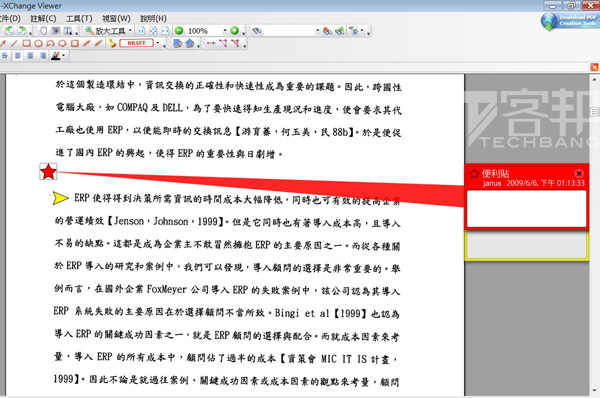Open the zoom percentage dropdown
Screen dimensions: 600x398
point(225,31)
